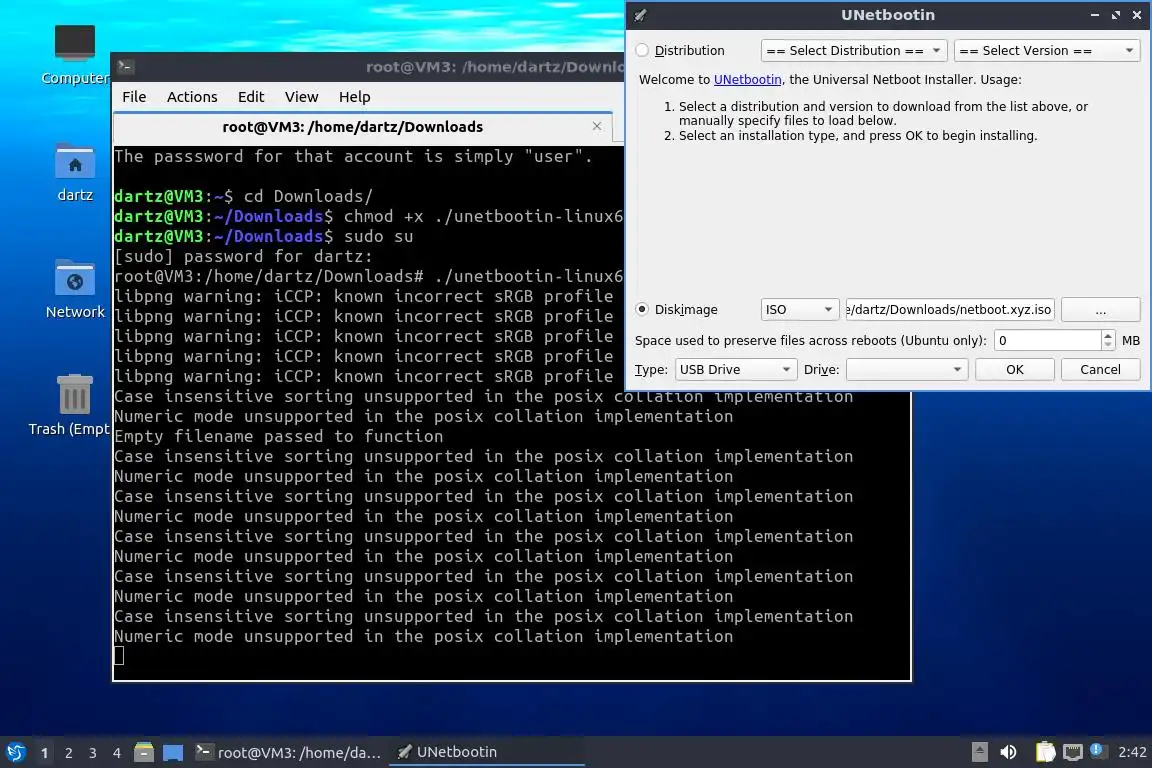Open the Select Version dropdown
The height and width of the screenshot is (768, 1152).
[x=1047, y=50]
